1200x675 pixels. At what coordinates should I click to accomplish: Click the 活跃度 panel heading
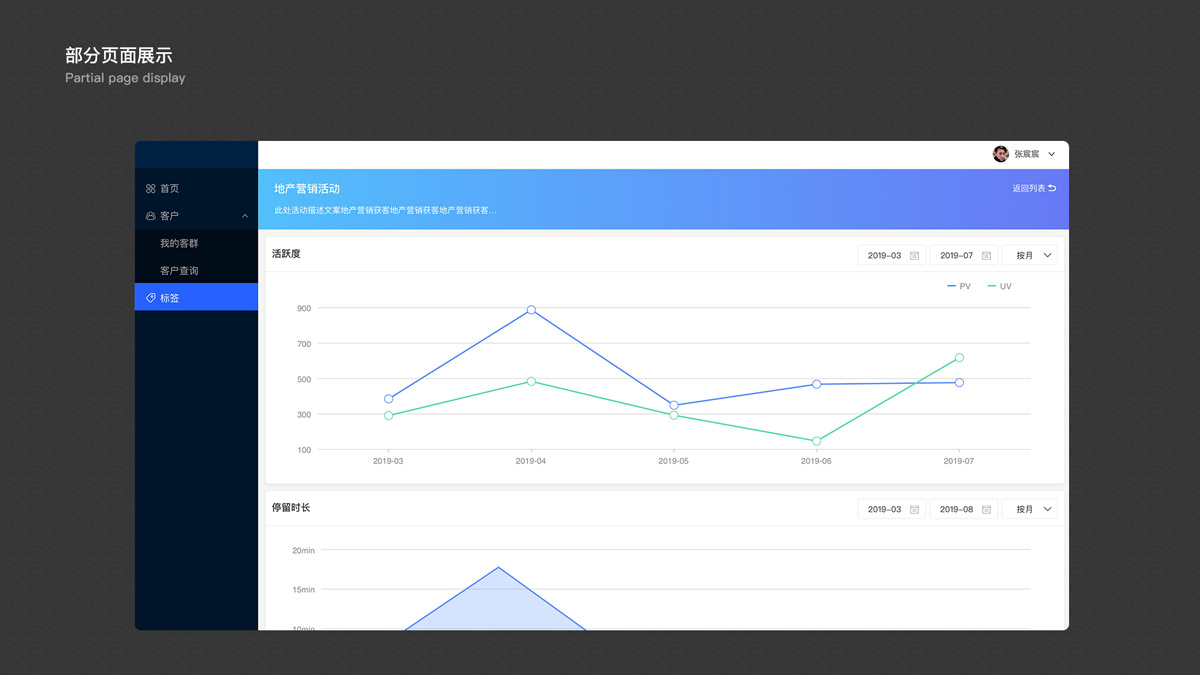(x=286, y=254)
